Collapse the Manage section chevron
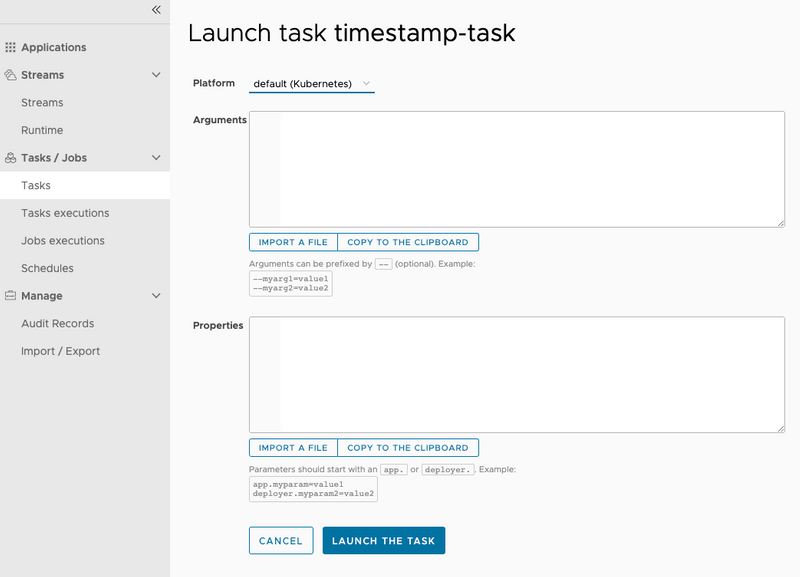 tap(156, 295)
